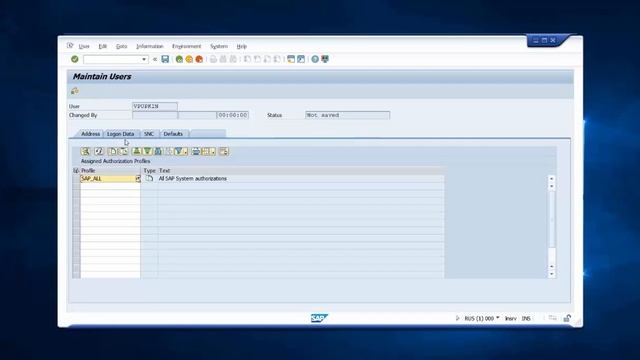Click the select-all icon beside Profile header
The image size is (640, 360).
[76, 171]
